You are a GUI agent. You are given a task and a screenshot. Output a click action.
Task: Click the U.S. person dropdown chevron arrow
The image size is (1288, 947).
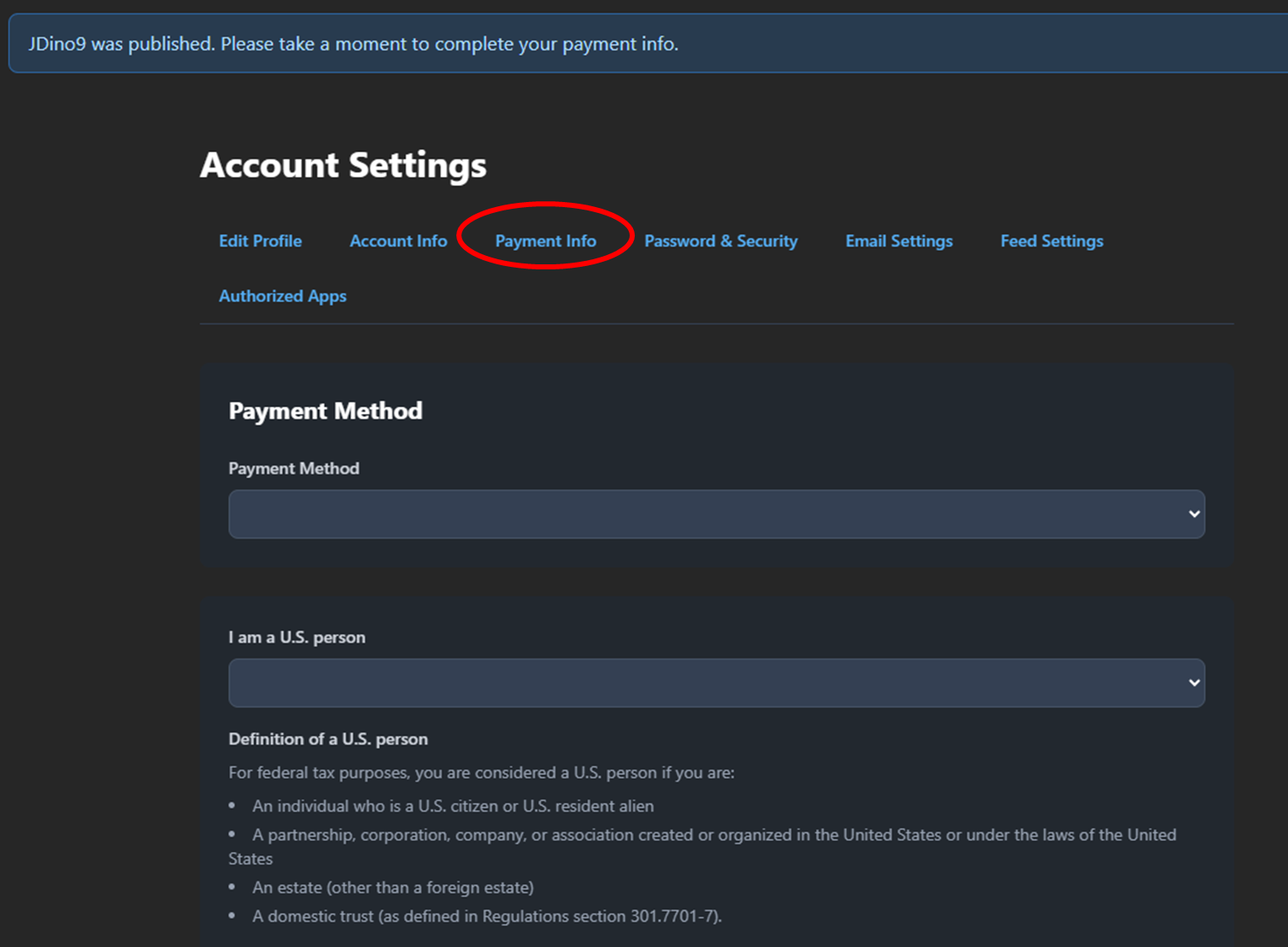pyautogui.click(x=1194, y=683)
